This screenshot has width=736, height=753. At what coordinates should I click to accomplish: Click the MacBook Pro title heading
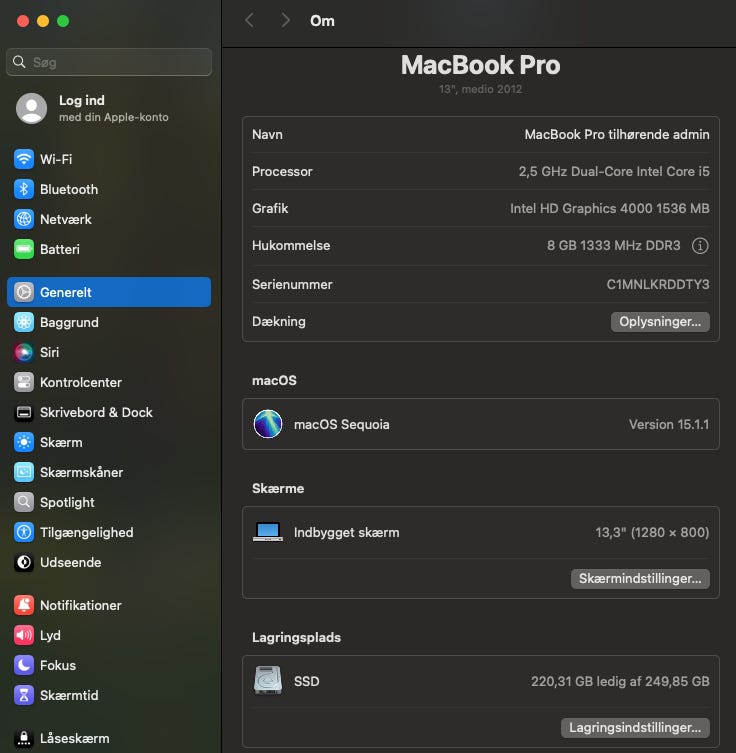[481, 65]
